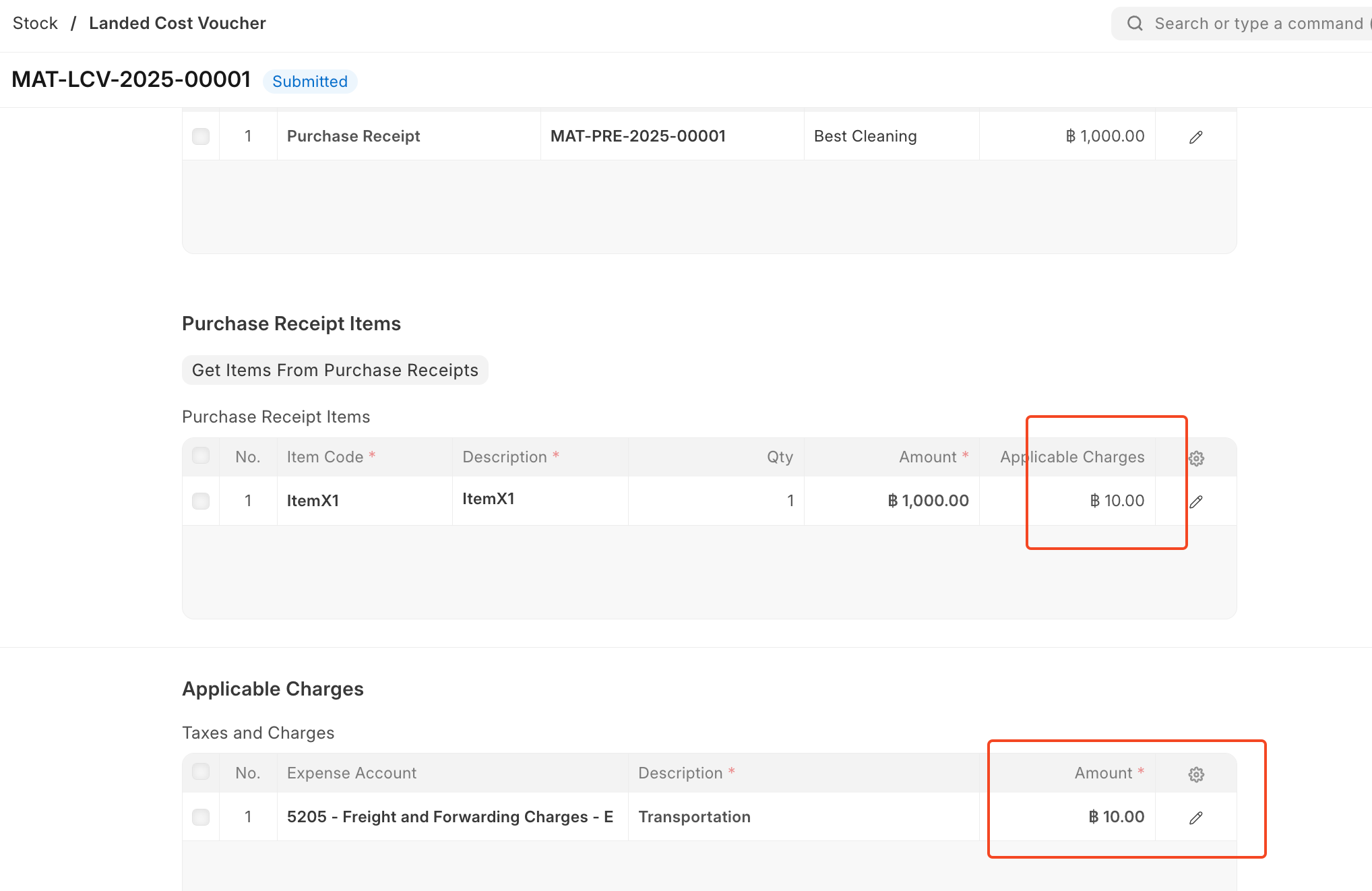Click the ฿ 1,000.00 grand total in receipt row
This screenshot has height=891, width=1372.
tap(1067, 136)
